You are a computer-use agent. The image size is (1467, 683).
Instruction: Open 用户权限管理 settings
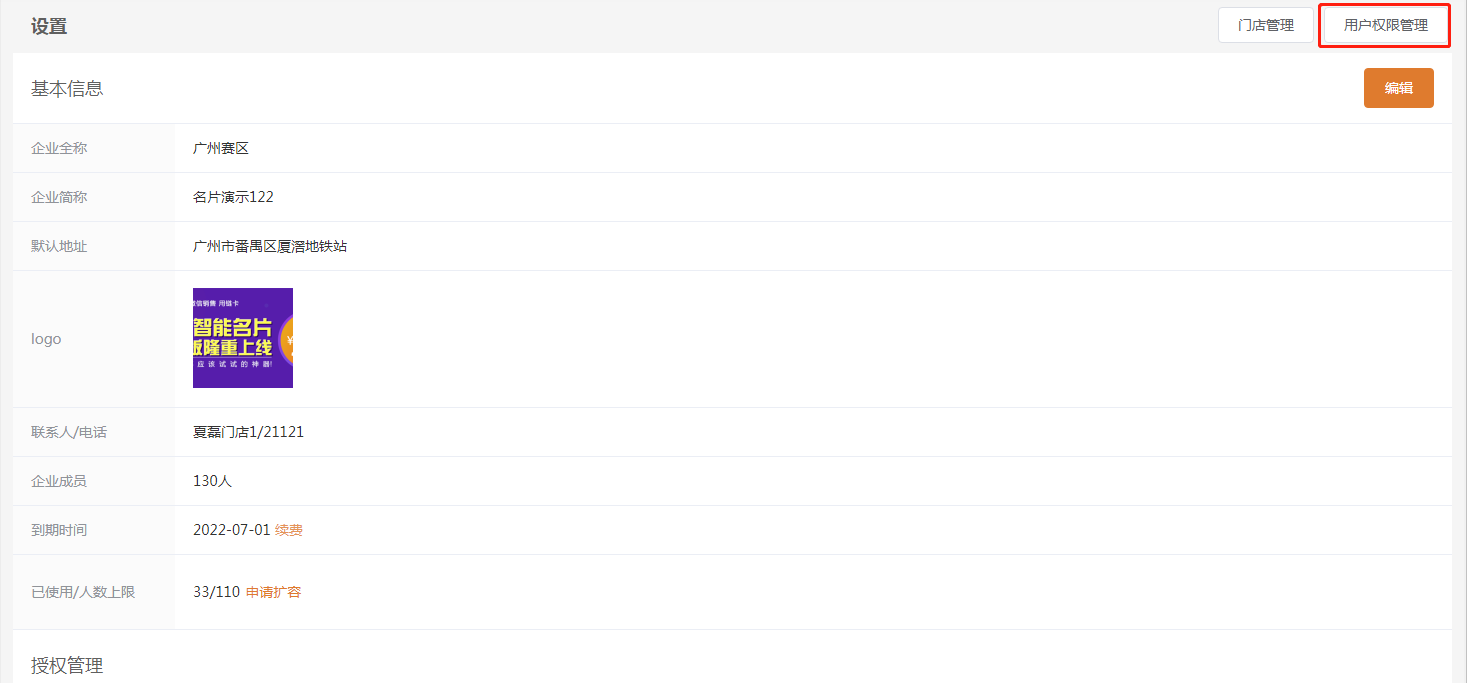click(1385, 25)
